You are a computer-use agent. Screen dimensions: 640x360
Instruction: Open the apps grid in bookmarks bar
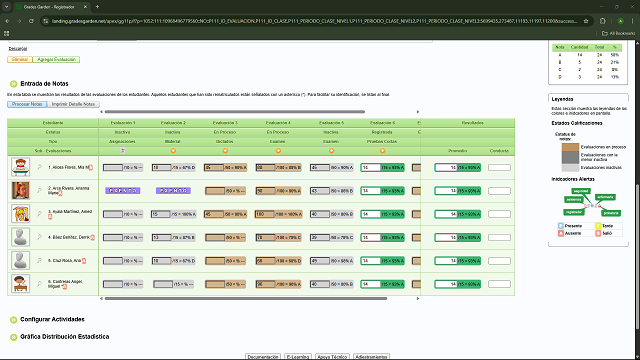point(7,33)
